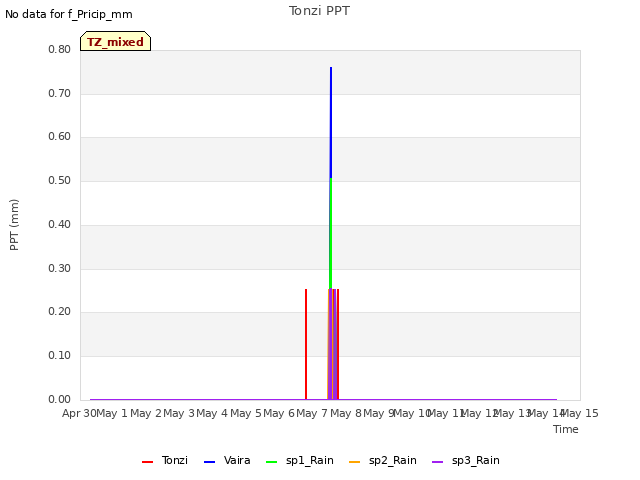Image resolution: width=640 pixels, height=480 pixels.
Task: Click the 0.70 y-axis tick label
Action: tap(60, 93)
